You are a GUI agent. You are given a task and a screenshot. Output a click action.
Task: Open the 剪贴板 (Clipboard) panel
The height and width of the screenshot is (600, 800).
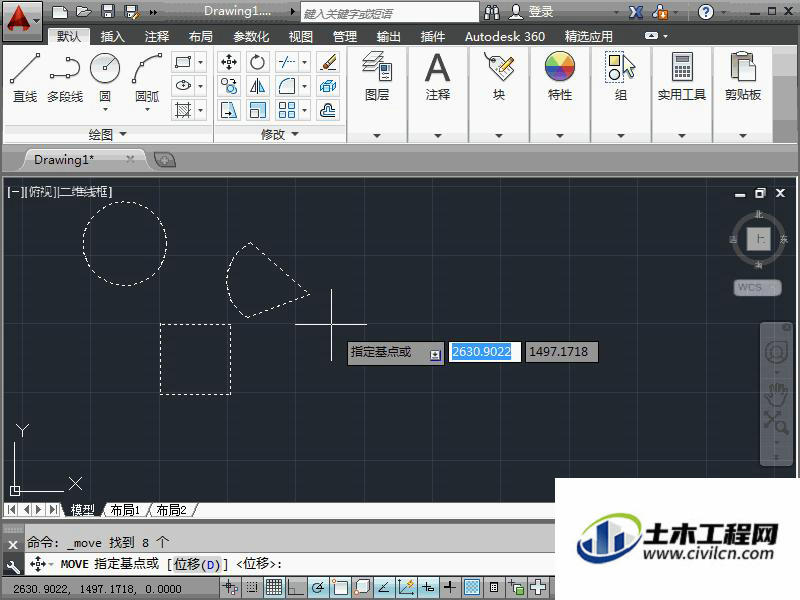point(743,77)
